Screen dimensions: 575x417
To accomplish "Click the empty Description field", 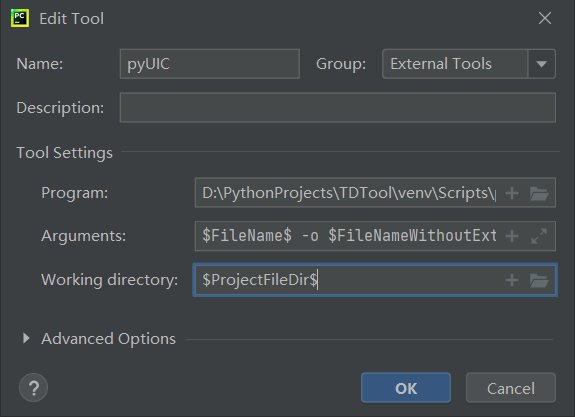I will [338, 107].
